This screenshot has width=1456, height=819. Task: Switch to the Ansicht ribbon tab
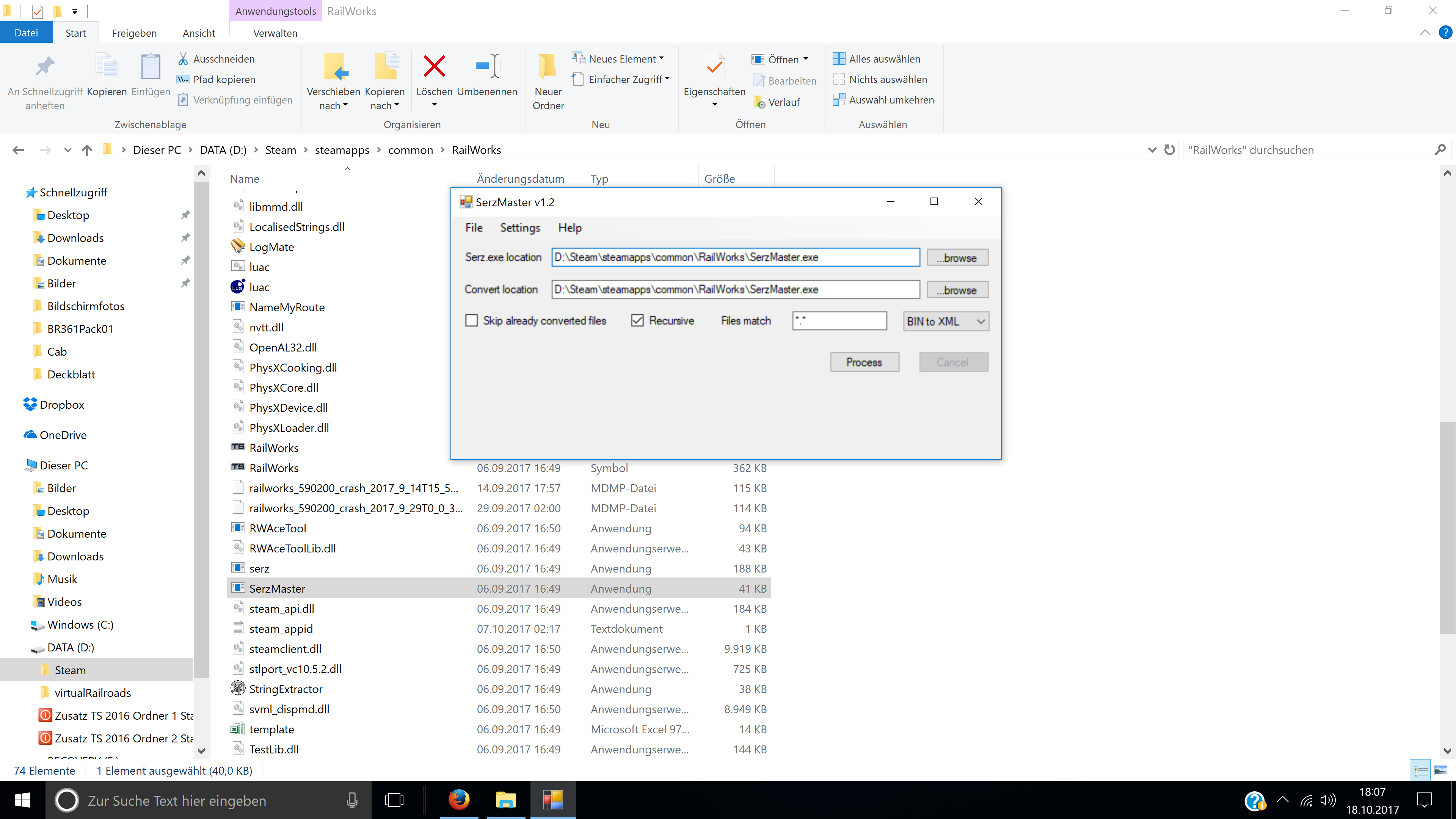198,33
